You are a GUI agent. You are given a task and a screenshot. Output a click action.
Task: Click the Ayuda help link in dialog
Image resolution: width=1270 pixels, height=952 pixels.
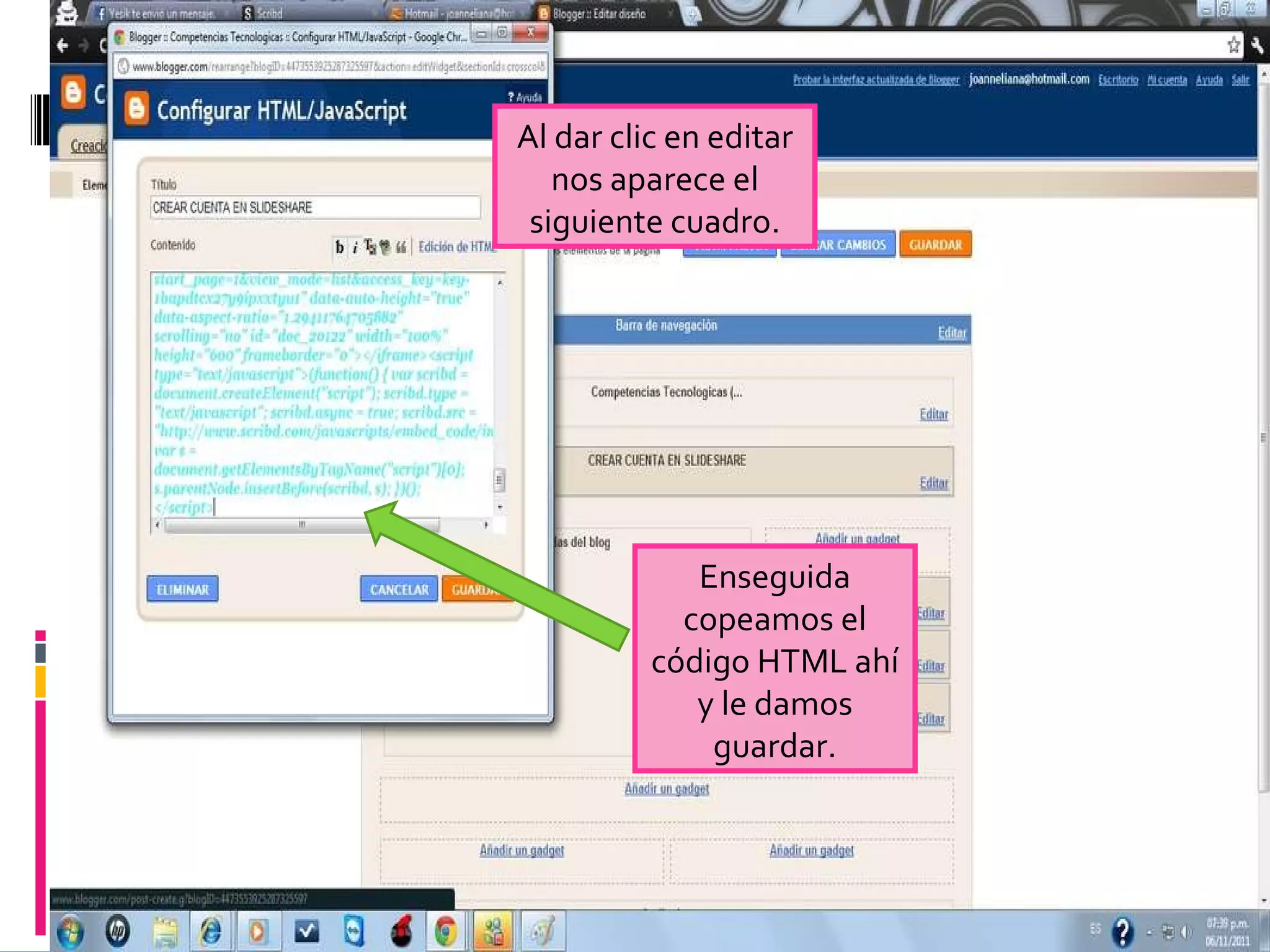tap(525, 97)
